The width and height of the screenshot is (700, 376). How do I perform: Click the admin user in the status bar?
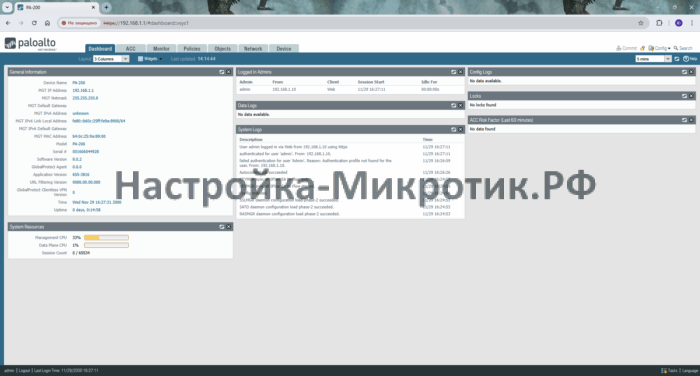click(9, 371)
